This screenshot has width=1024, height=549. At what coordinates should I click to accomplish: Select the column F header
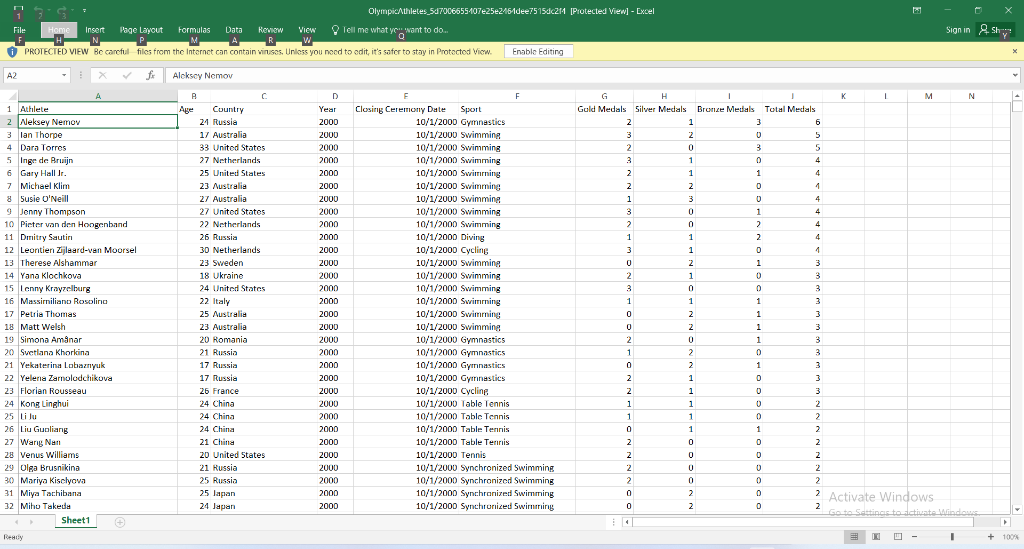pos(517,96)
